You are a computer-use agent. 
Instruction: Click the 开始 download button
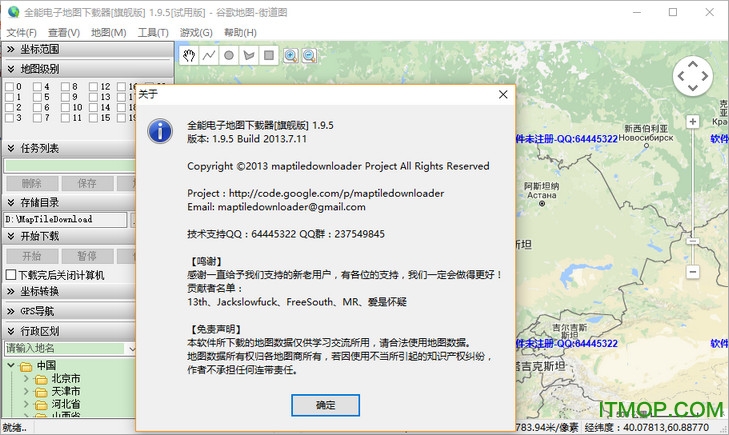[32, 256]
